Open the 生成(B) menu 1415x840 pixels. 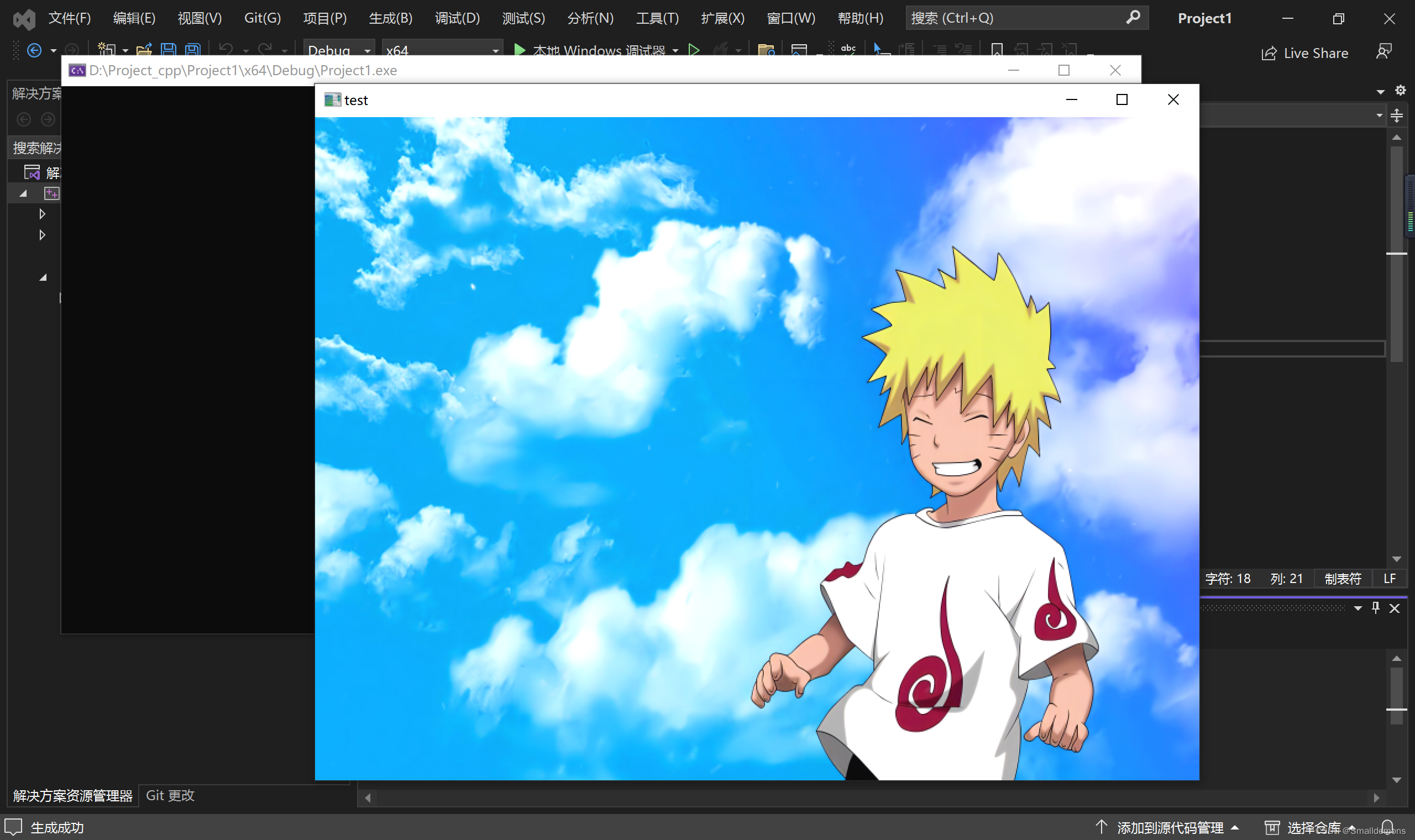391,18
